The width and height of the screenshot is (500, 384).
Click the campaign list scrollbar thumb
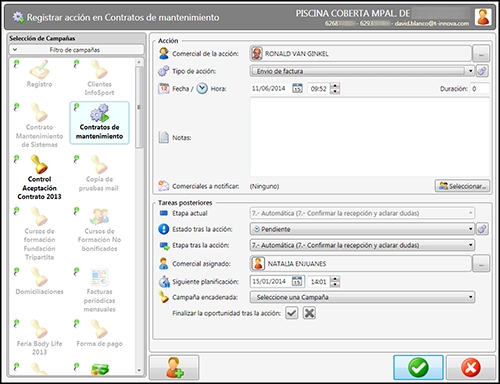click(139, 107)
